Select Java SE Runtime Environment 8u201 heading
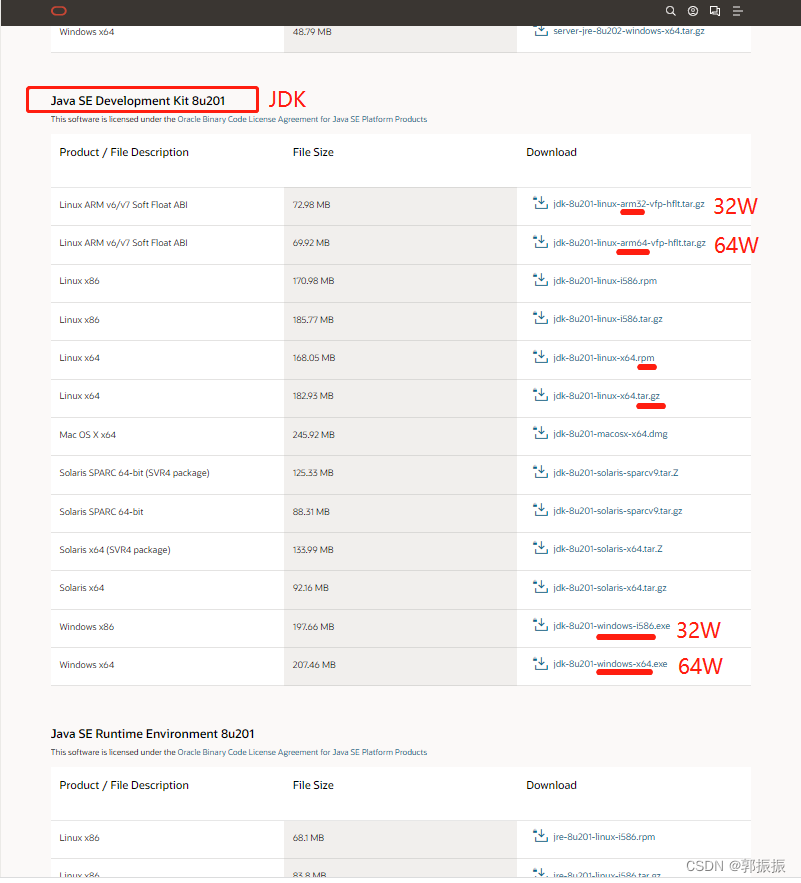 tap(153, 734)
